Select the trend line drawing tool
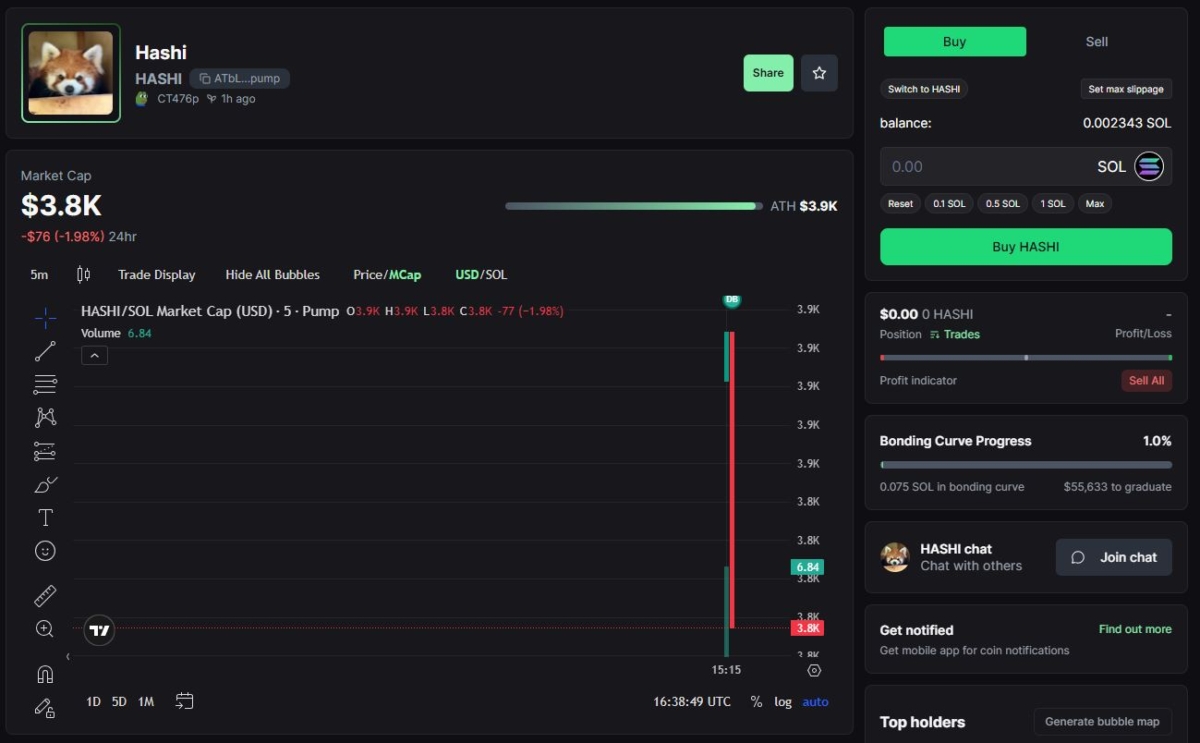Viewport: 1200px width, 743px height. coord(45,351)
